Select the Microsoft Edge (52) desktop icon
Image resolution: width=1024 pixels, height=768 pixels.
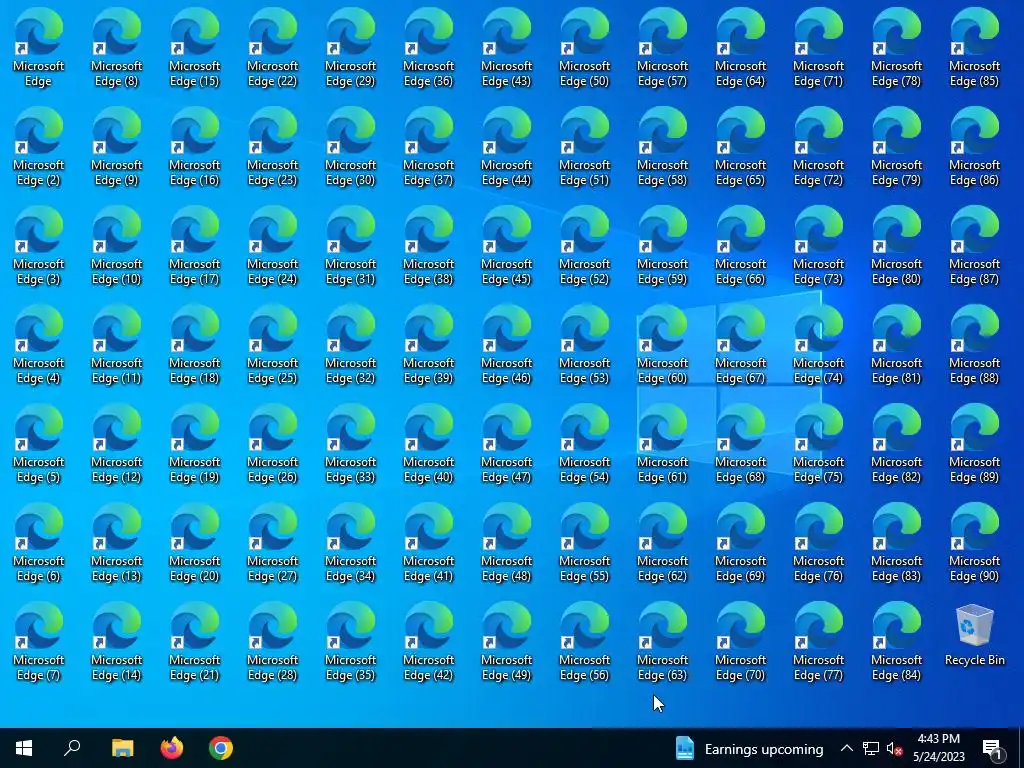[584, 246]
